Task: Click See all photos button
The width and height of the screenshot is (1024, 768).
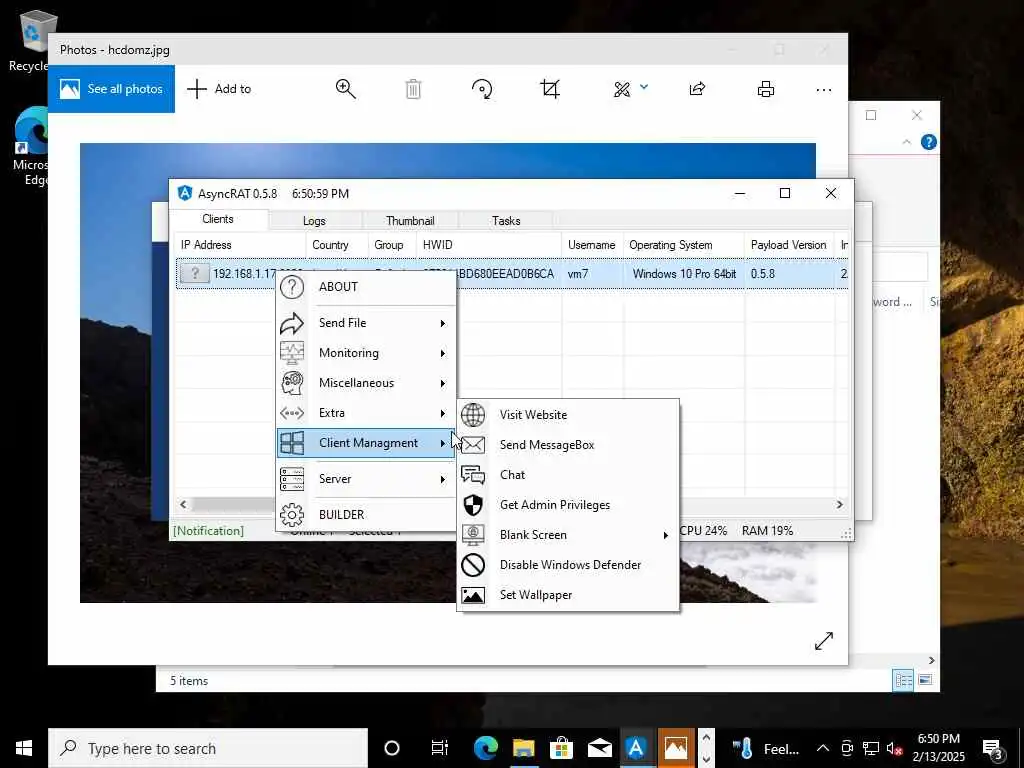Action: point(111,89)
